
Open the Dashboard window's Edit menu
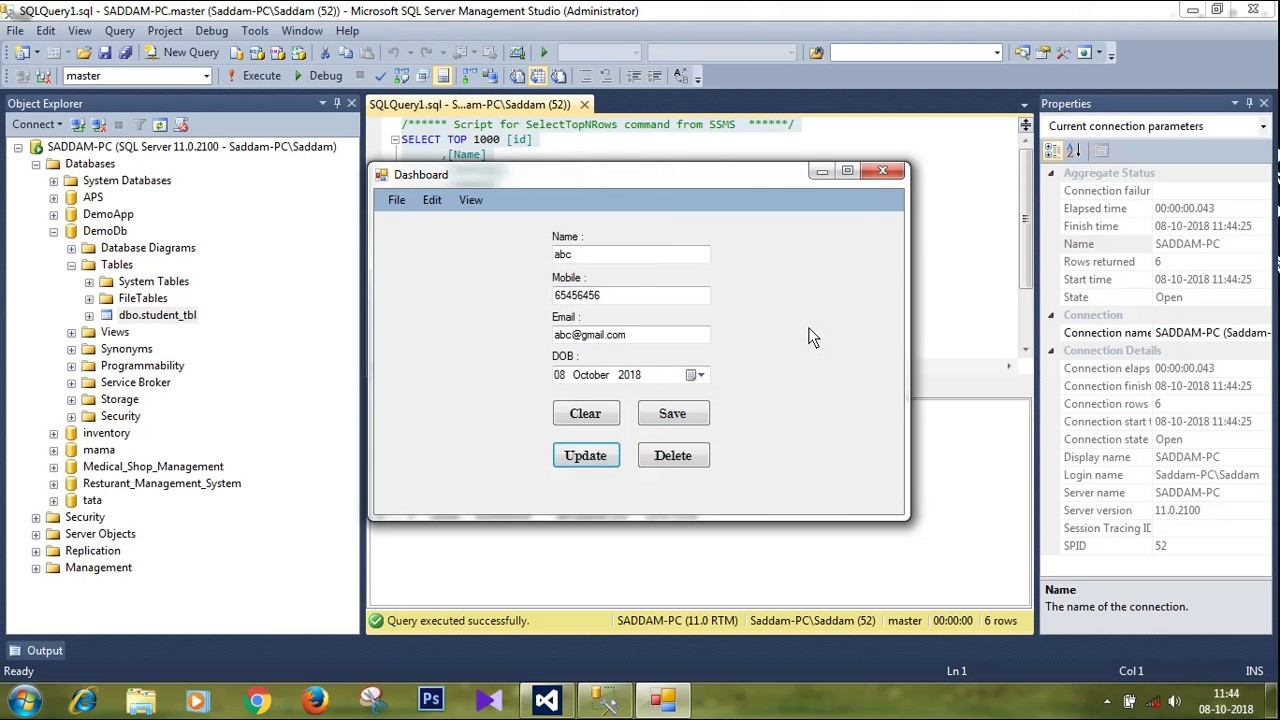click(432, 200)
